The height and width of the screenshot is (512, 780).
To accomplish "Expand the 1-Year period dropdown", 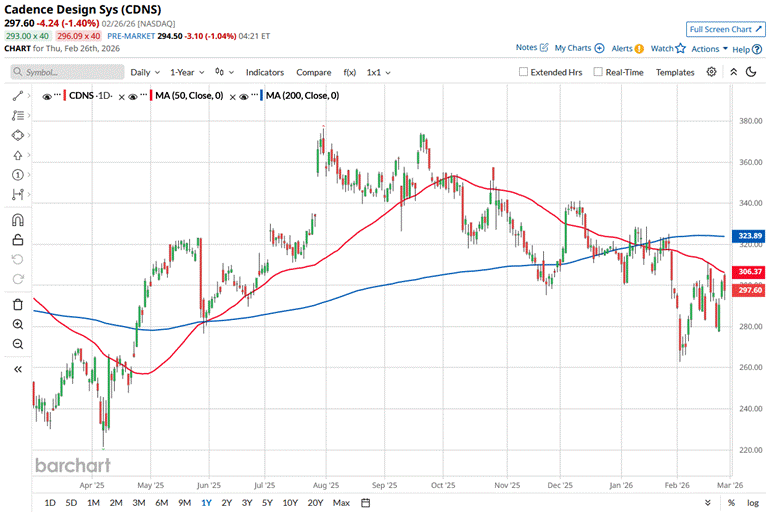I will (x=186, y=72).
